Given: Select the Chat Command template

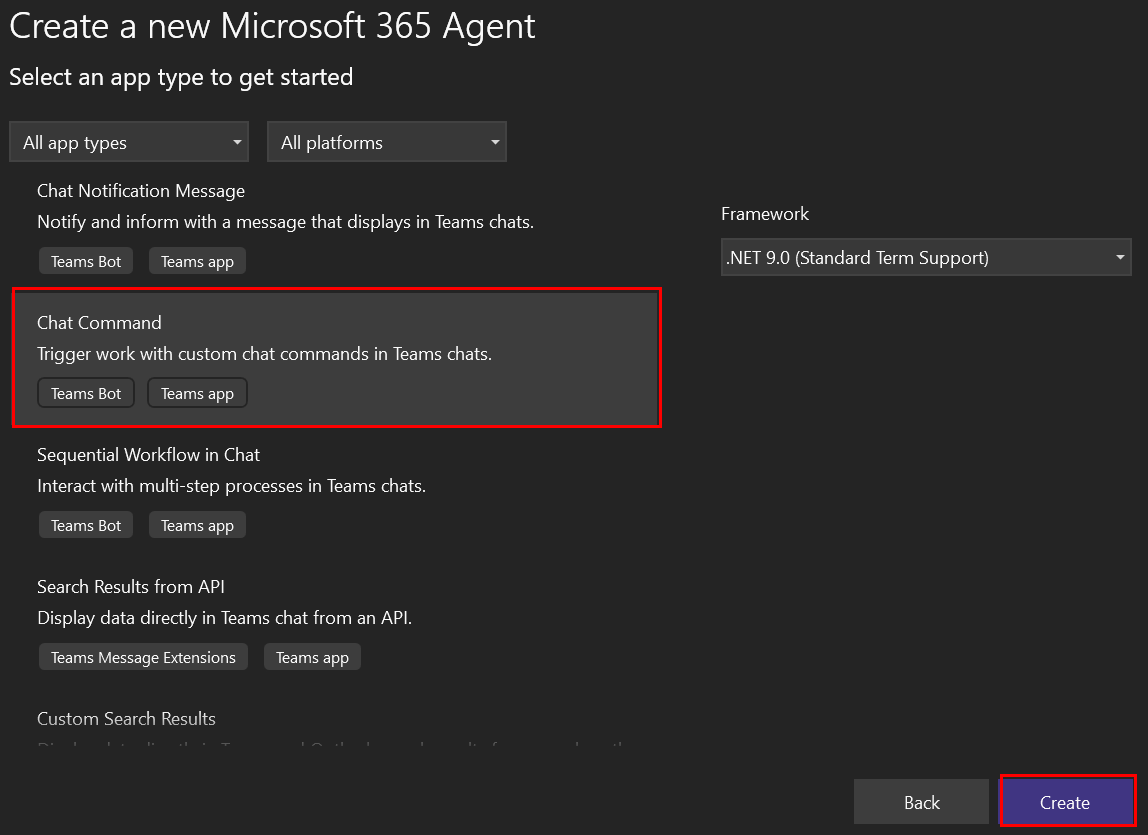Looking at the screenshot, I should (337, 357).
